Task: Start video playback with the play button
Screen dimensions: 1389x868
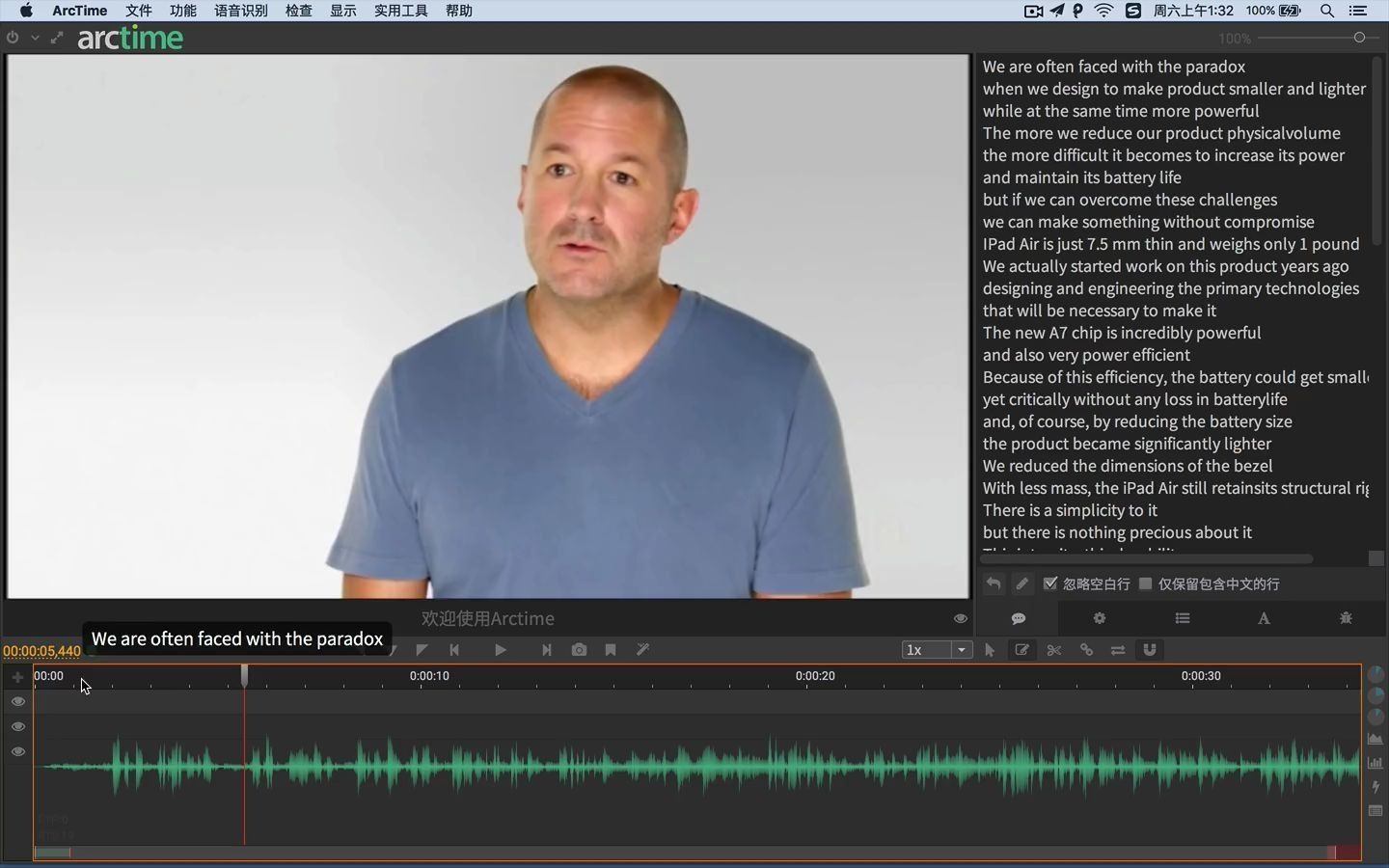Action: [x=500, y=650]
